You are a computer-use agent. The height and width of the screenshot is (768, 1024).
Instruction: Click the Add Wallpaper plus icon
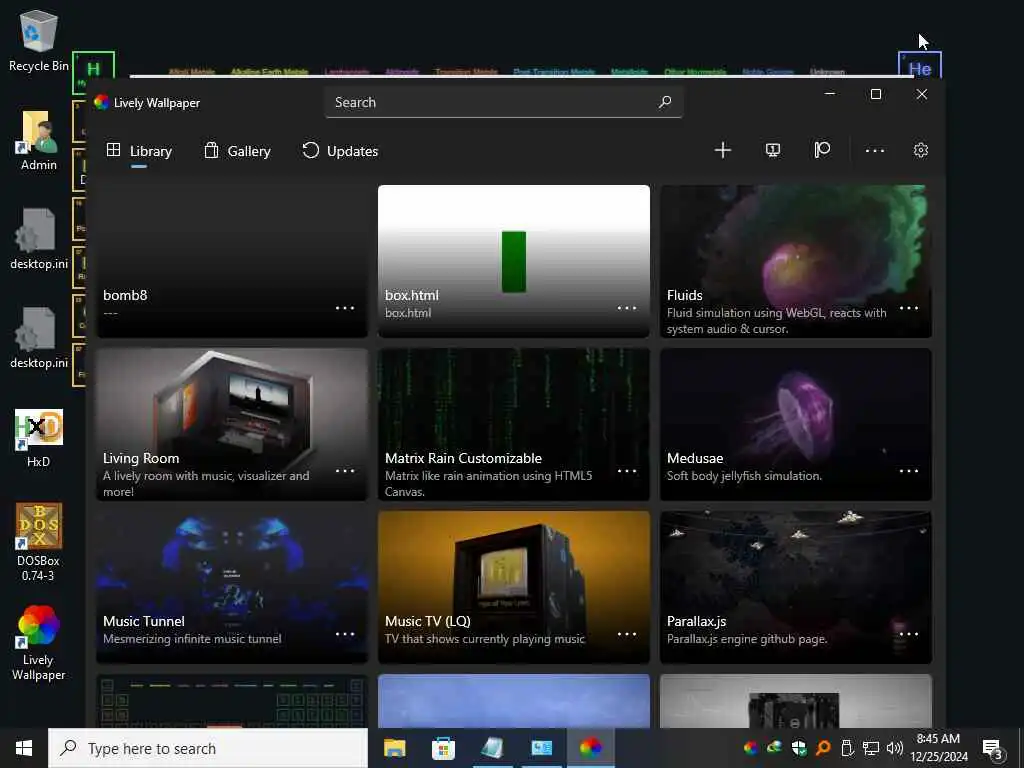click(x=722, y=150)
